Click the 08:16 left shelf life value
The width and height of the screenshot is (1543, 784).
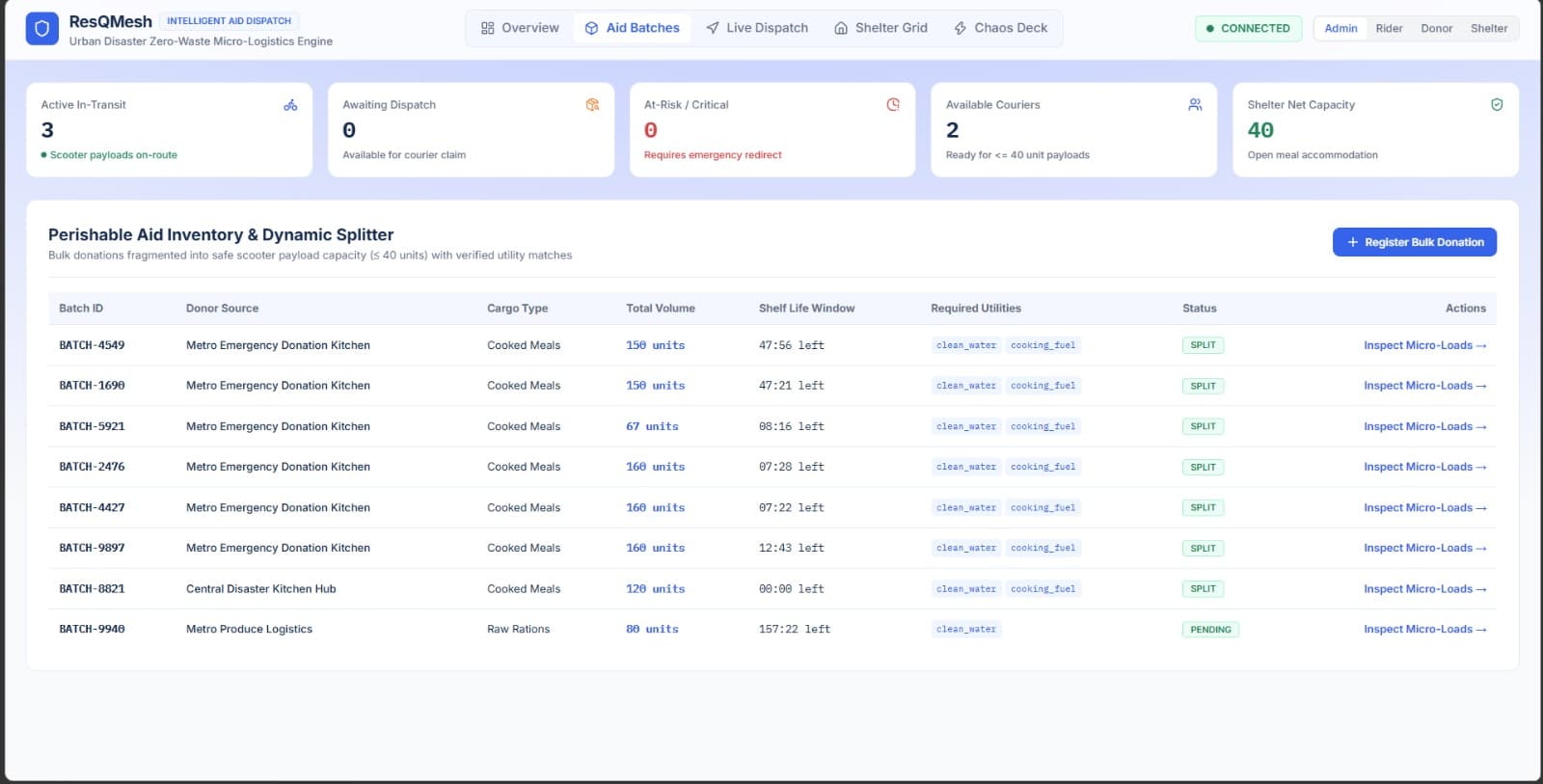tap(792, 426)
